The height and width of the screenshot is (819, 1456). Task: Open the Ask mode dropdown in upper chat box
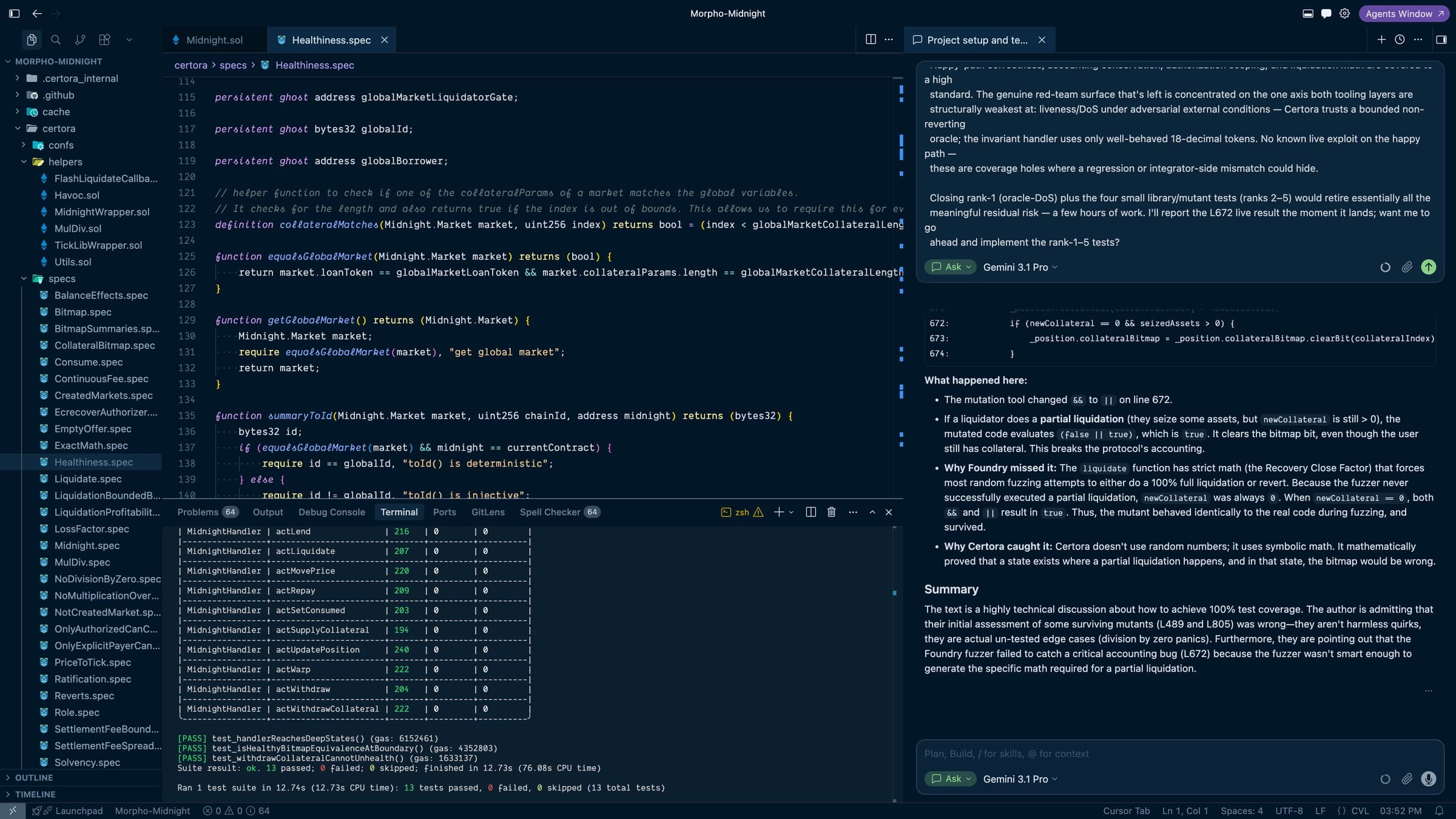950,267
